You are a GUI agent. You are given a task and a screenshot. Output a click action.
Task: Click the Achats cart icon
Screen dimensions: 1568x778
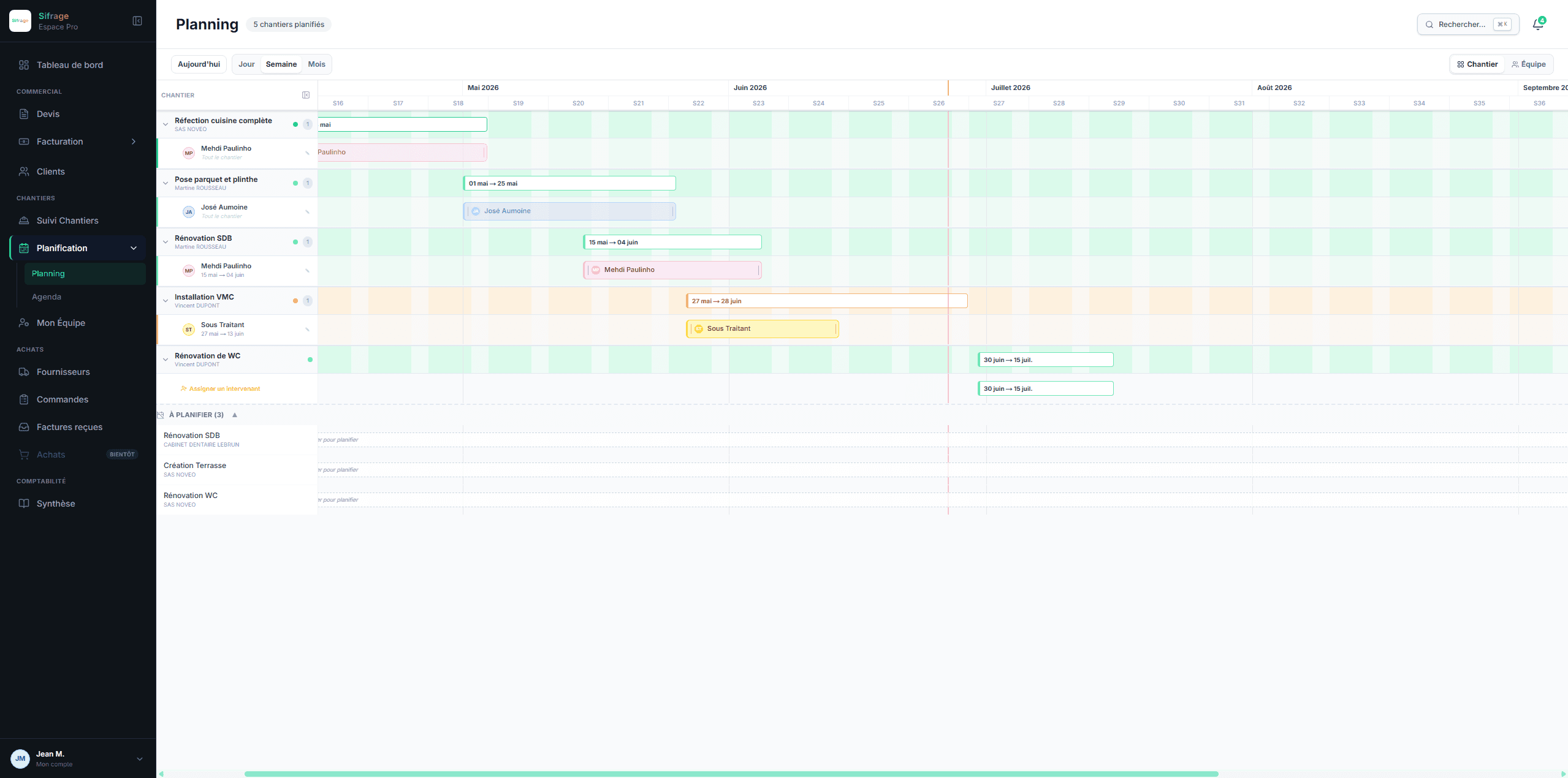24,455
